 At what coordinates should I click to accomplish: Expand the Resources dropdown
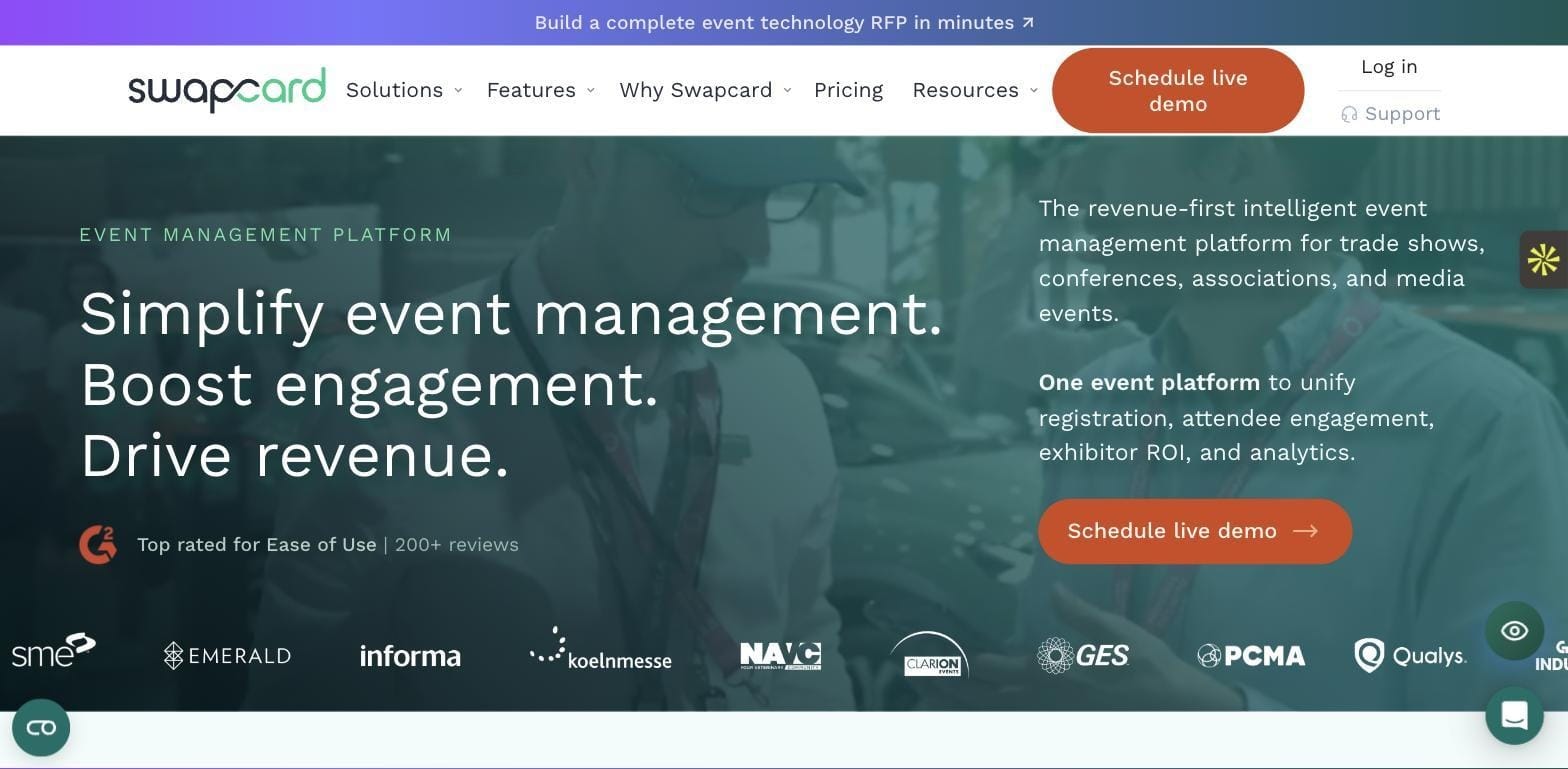click(x=975, y=90)
